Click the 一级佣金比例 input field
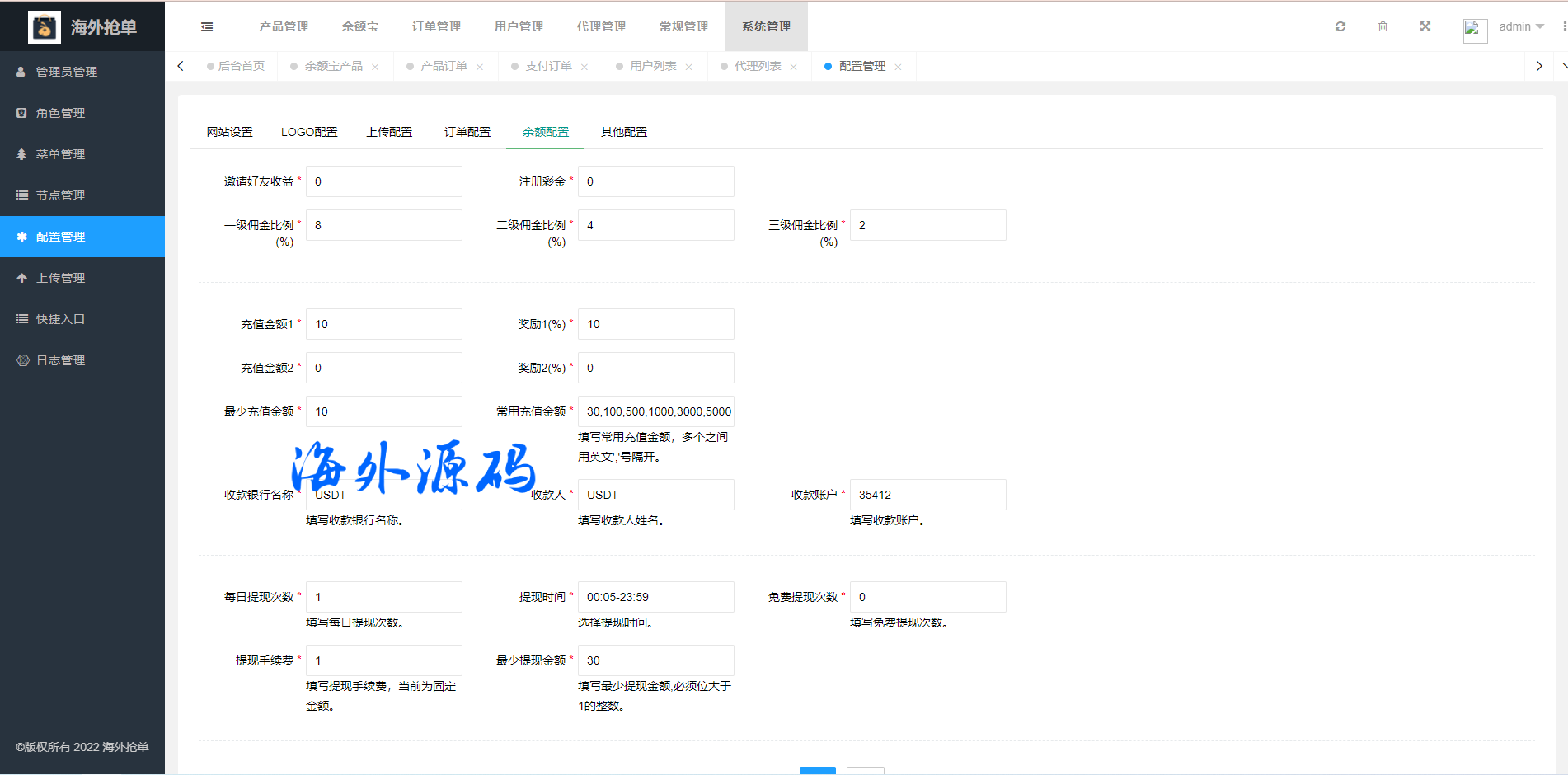This screenshot has height=775, width=1568. coord(383,225)
